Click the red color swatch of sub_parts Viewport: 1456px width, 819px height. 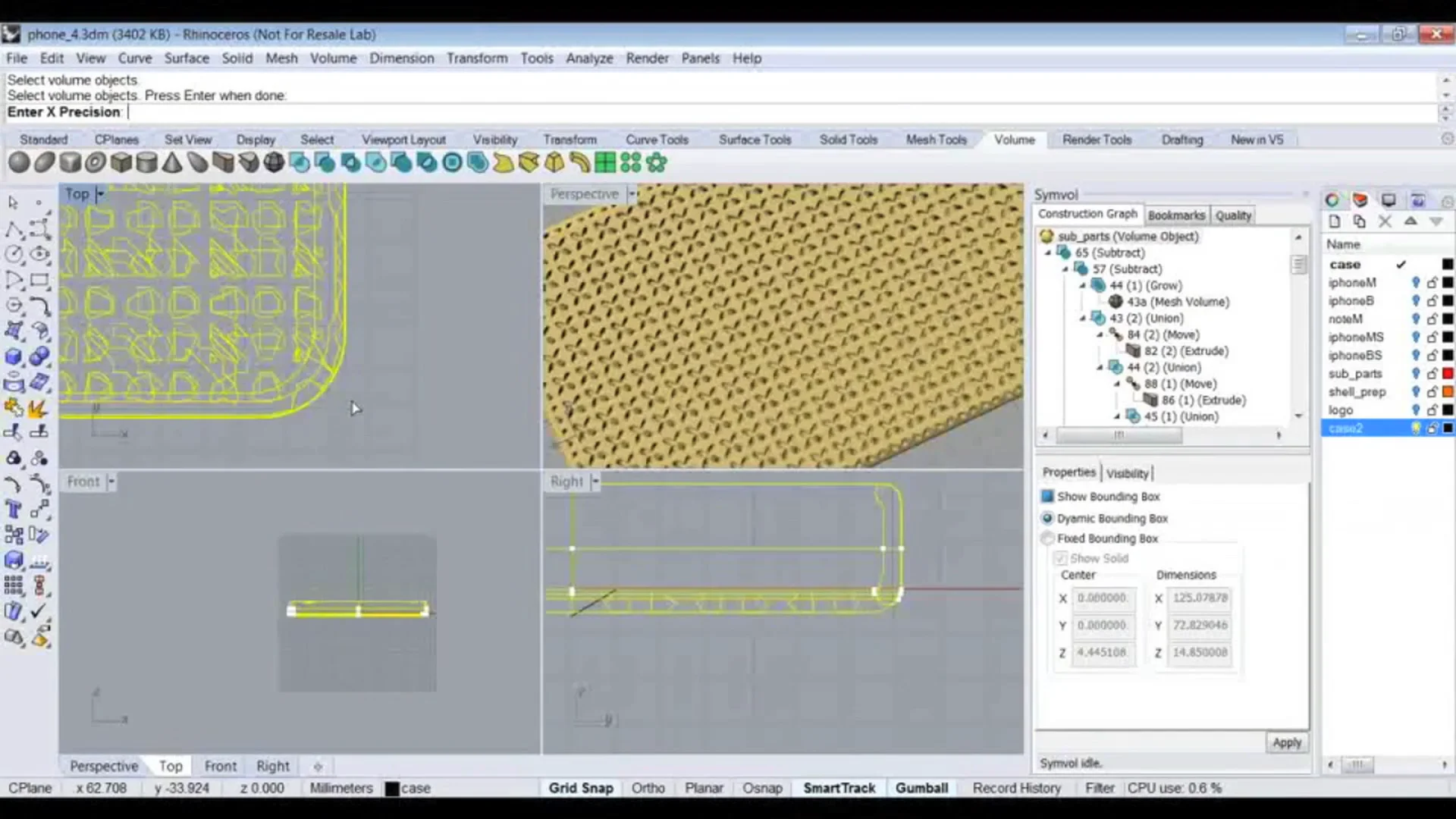(1447, 373)
